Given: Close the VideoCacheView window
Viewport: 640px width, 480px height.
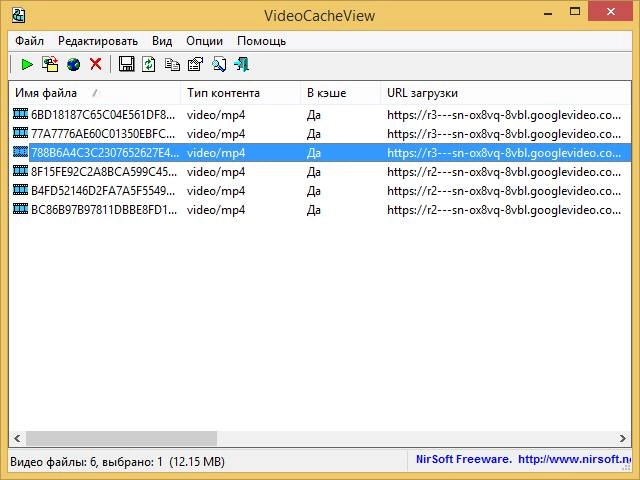Looking at the screenshot, I should coord(611,12).
